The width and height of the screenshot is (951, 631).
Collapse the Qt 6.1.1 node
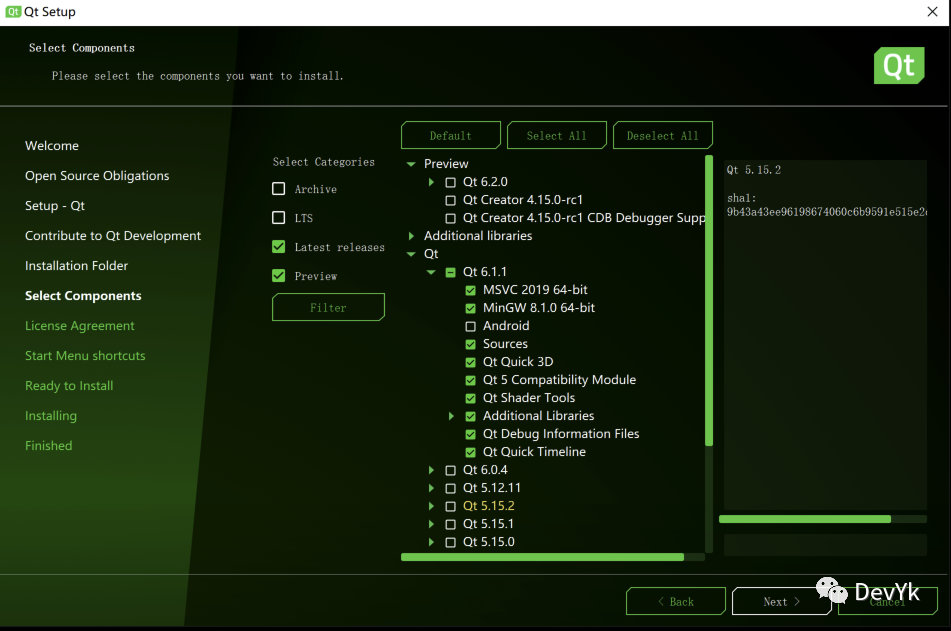(431, 272)
